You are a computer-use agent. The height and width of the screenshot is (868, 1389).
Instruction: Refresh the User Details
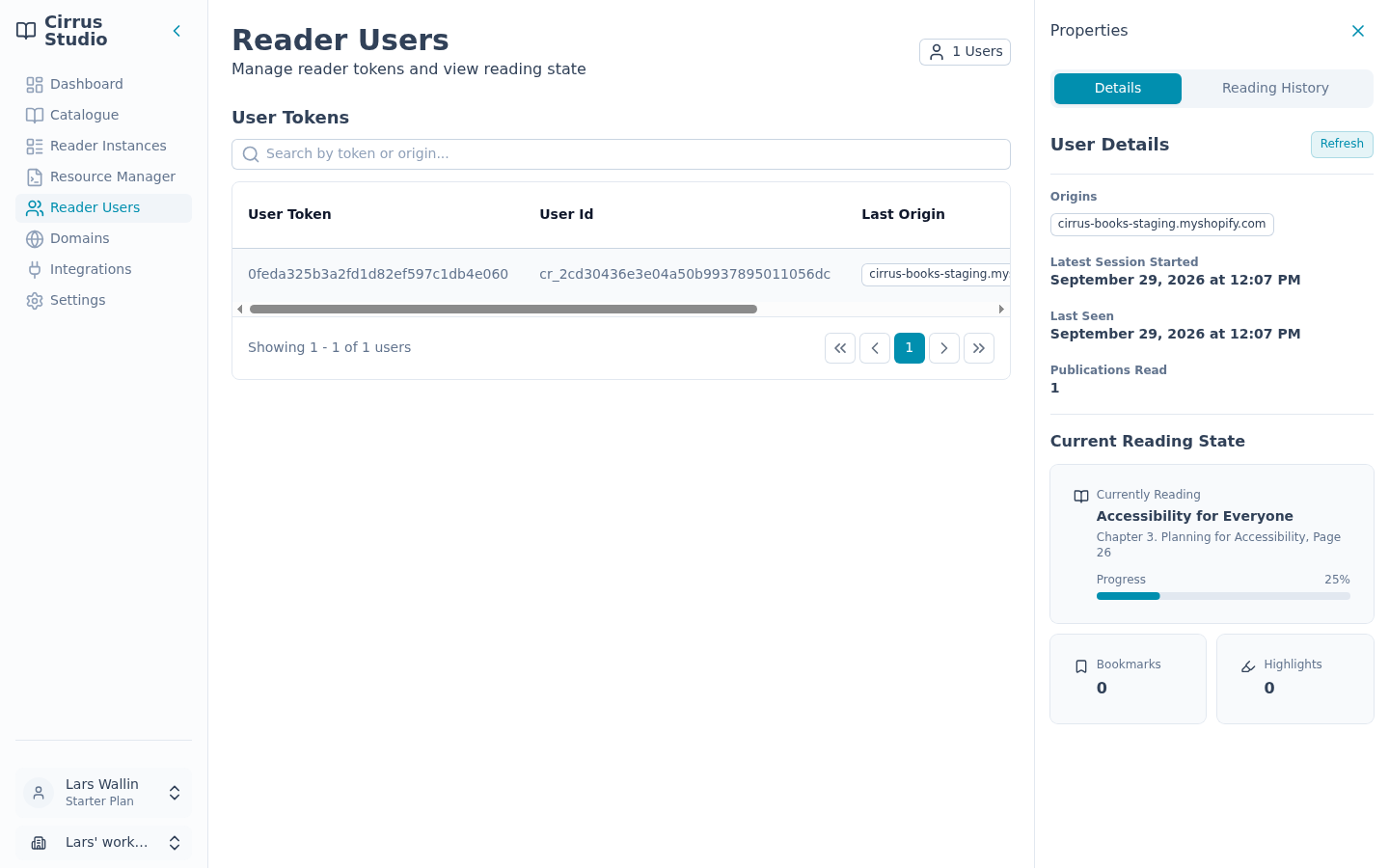1342,145
